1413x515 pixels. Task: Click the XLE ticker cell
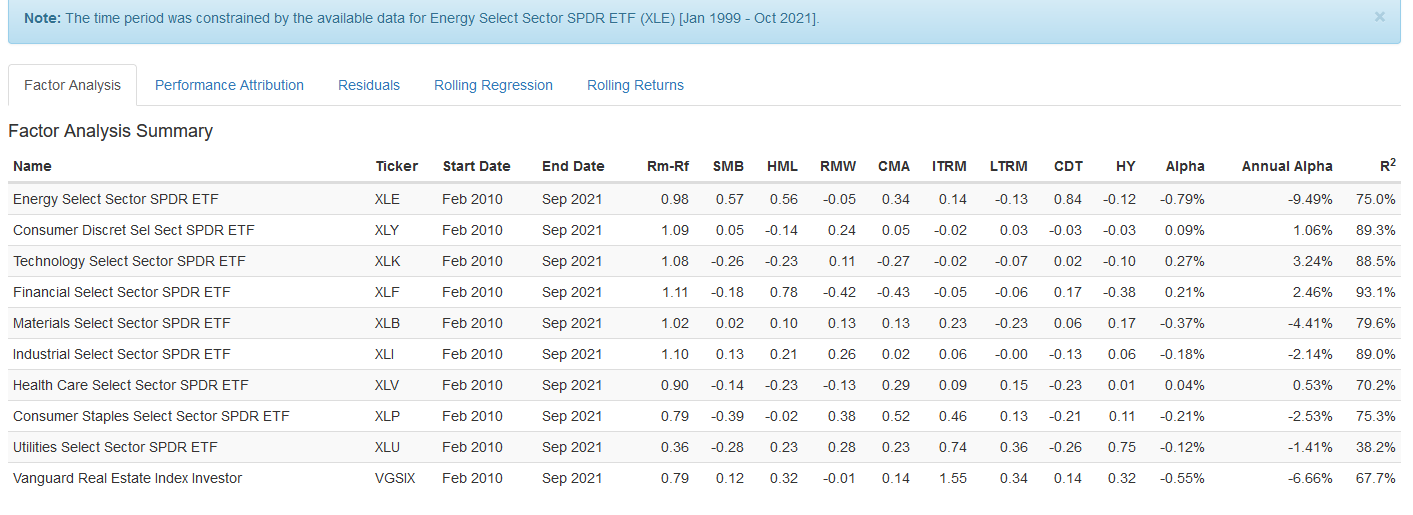pos(387,199)
